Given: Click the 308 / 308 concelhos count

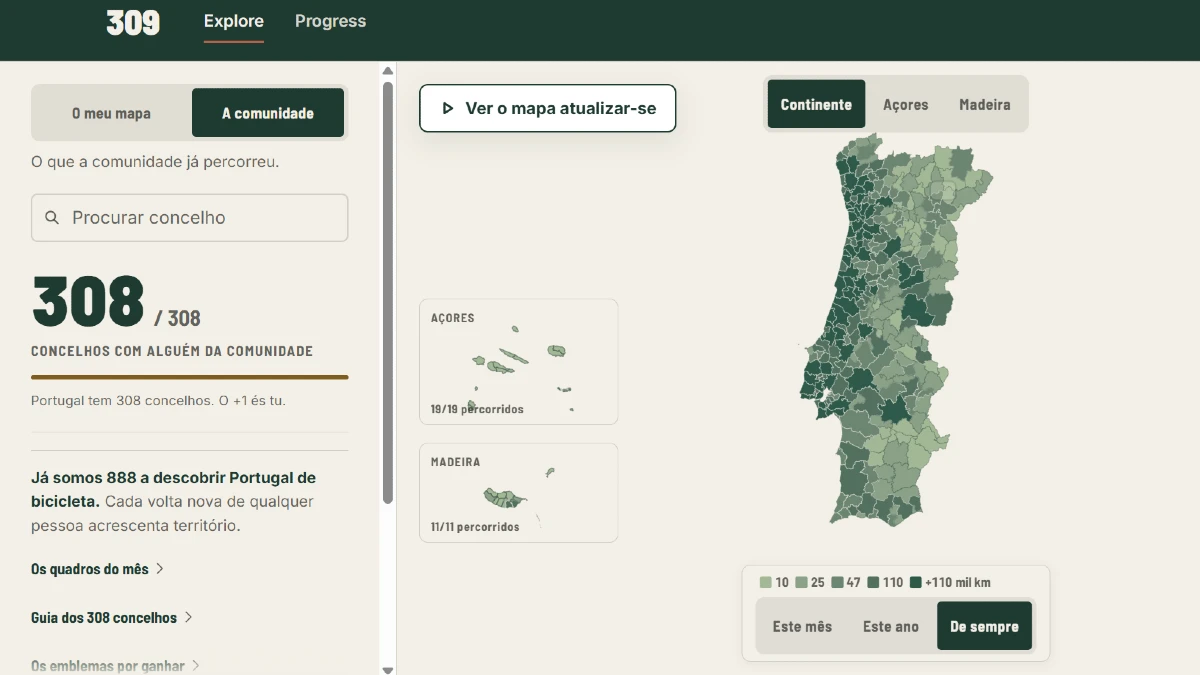Looking at the screenshot, I should 116,302.
